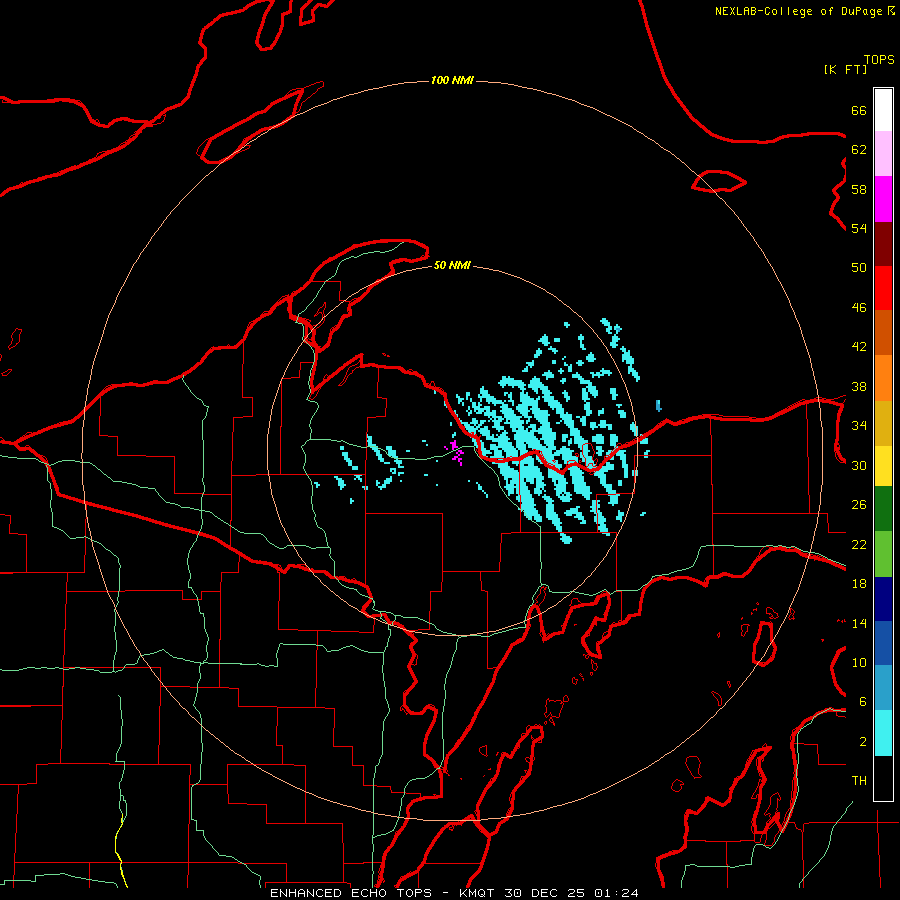Click the '26' legend value
This screenshot has height=900, width=900.
point(859,505)
